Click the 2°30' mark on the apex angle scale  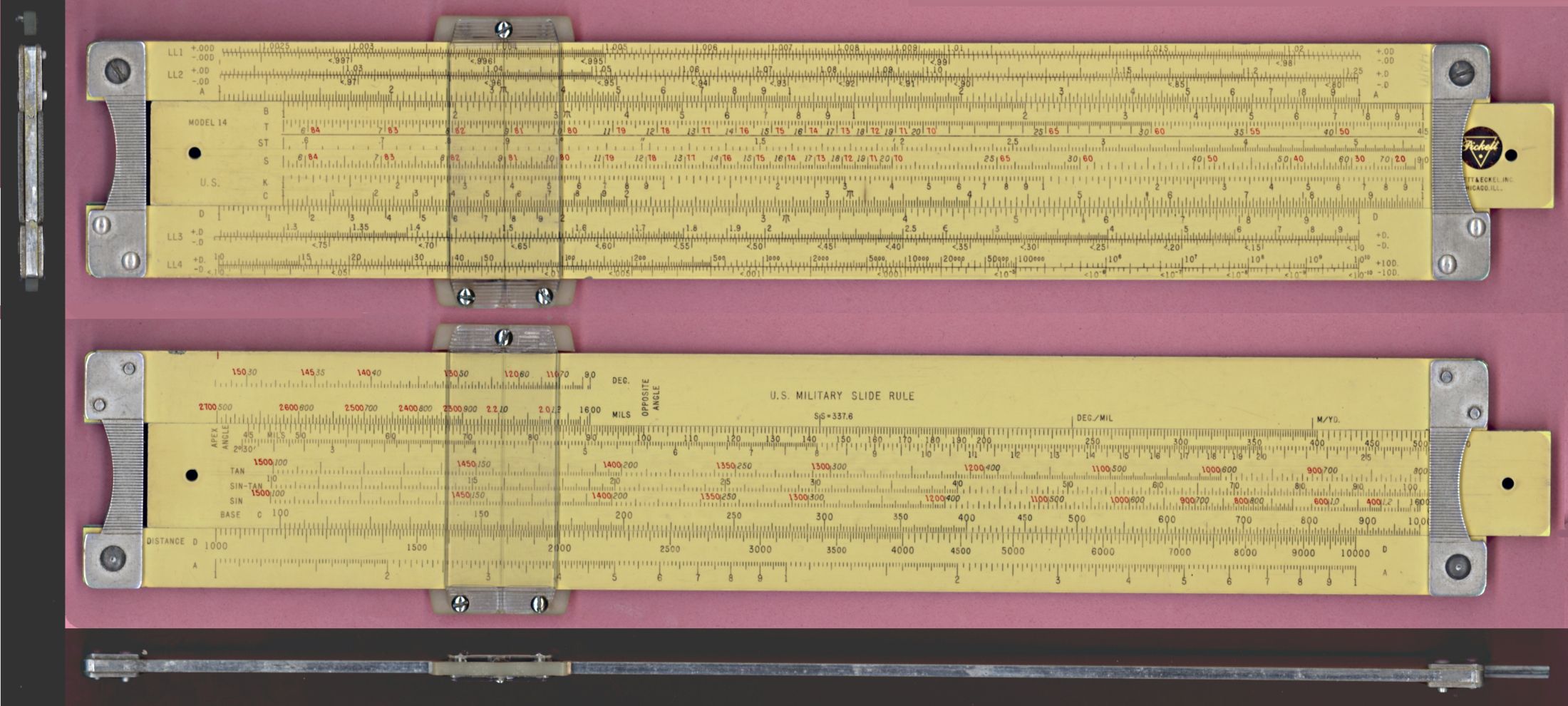pyautogui.click(x=244, y=449)
